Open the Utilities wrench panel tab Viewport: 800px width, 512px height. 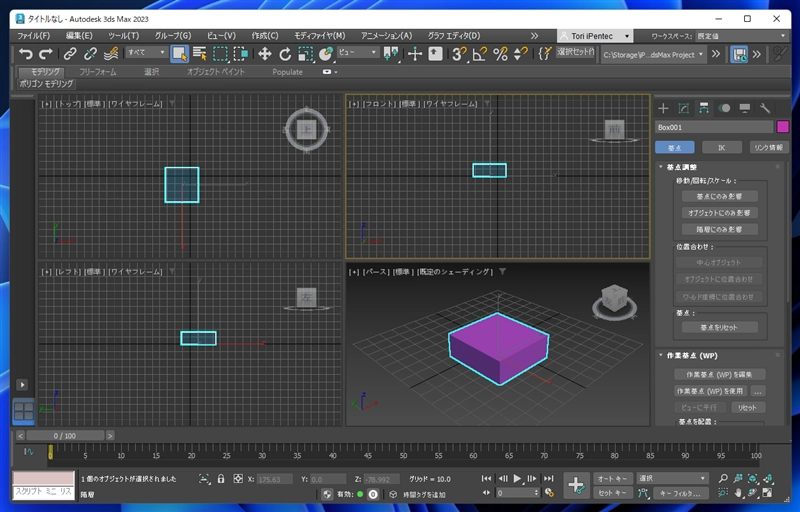(x=765, y=108)
